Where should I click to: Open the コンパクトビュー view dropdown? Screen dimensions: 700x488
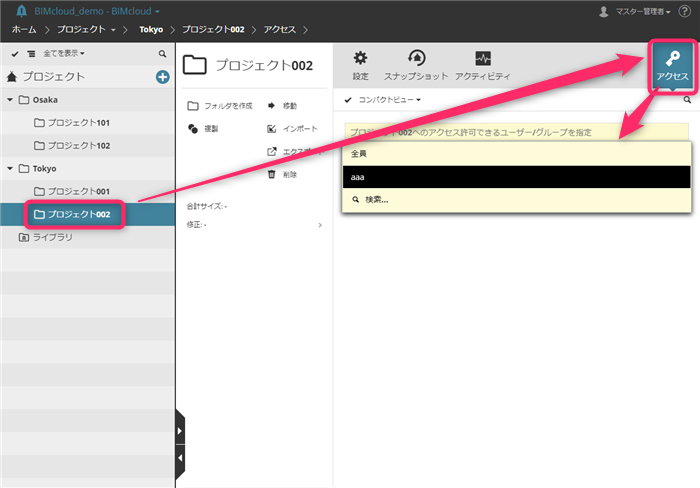pos(390,100)
